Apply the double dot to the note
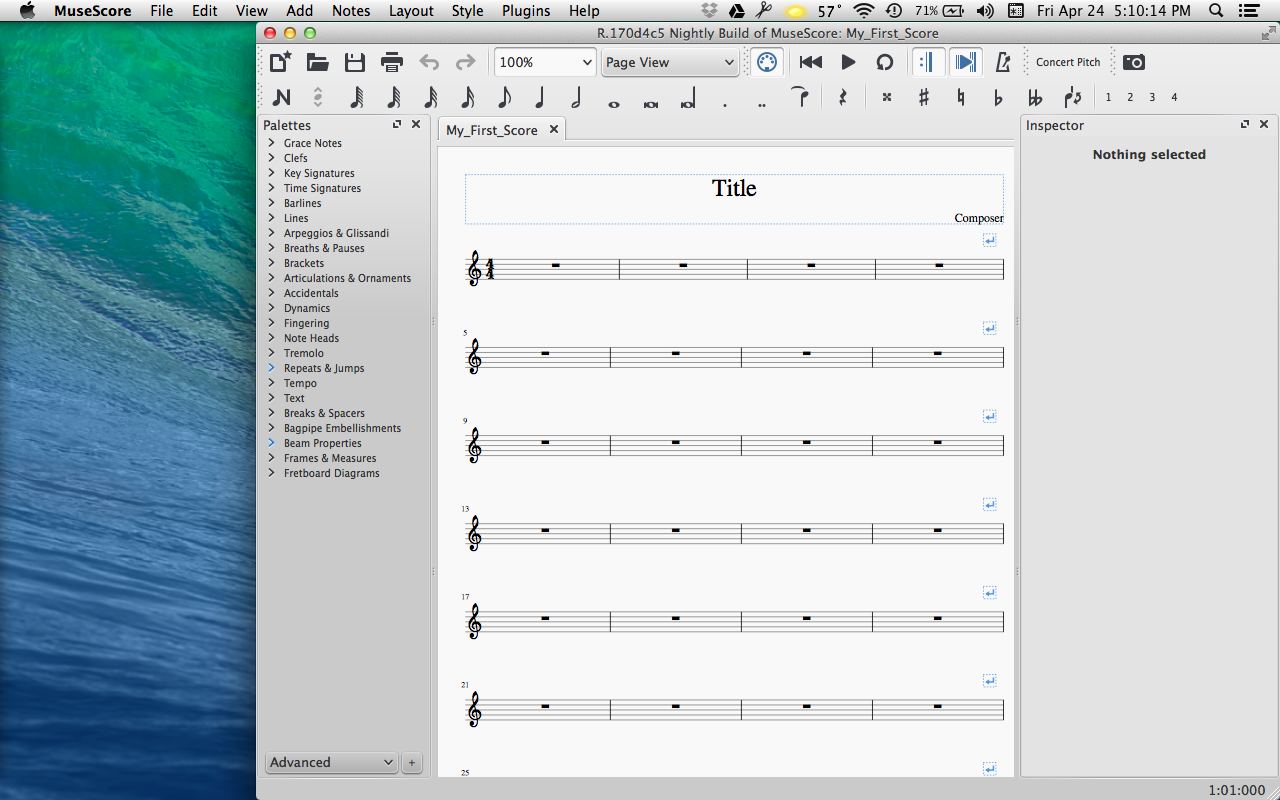1280x800 pixels. pyautogui.click(x=762, y=104)
